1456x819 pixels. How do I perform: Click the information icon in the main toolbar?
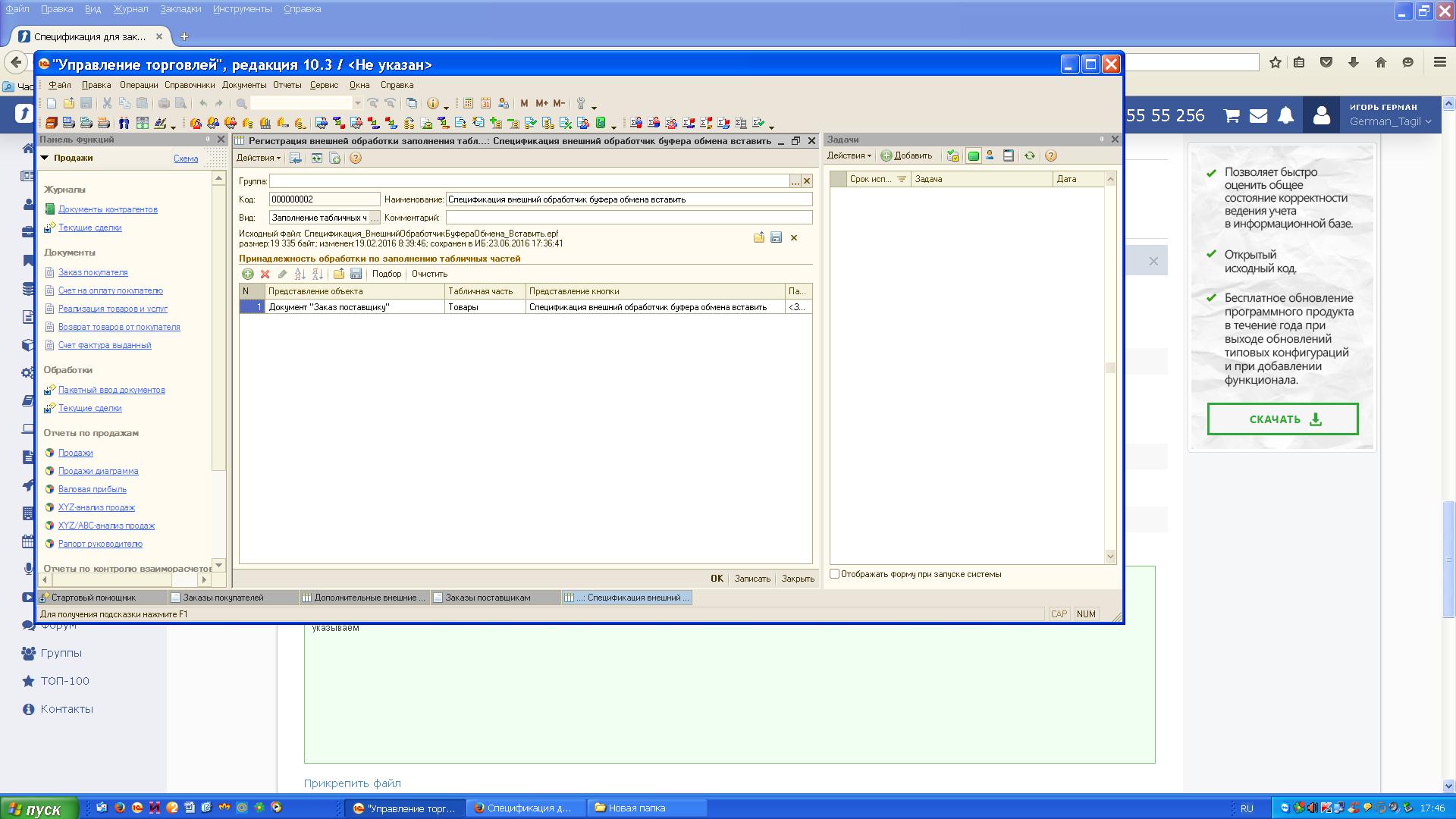(x=433, y=103)
